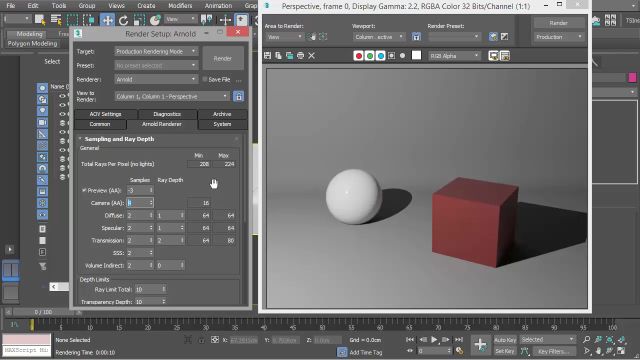
Task: Click the Modeling ribbon tab button
Action: [x=29, y=34]
